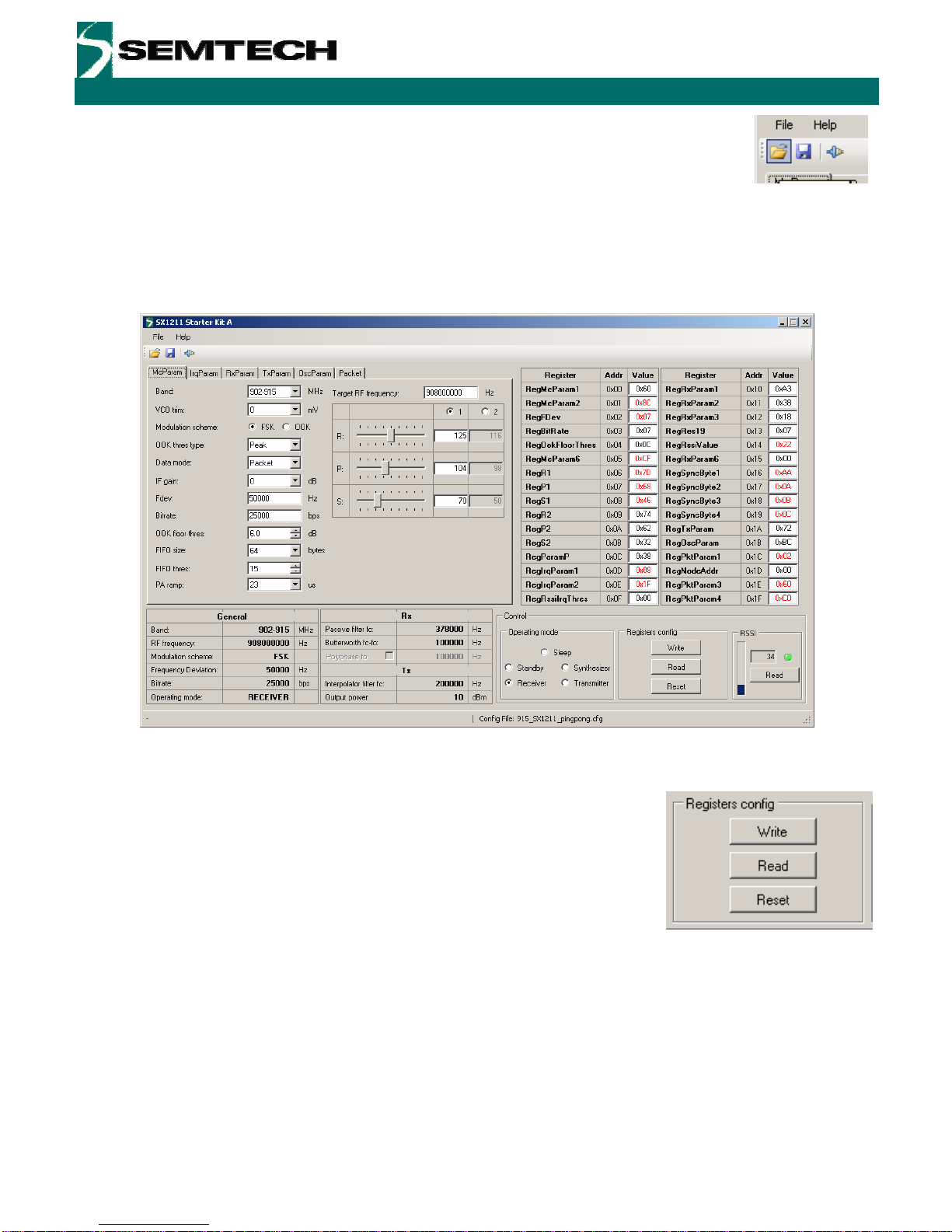Click the connect icon in the enlarged toolbar excerpt
952x1232 pixels.
coord(835,152)
